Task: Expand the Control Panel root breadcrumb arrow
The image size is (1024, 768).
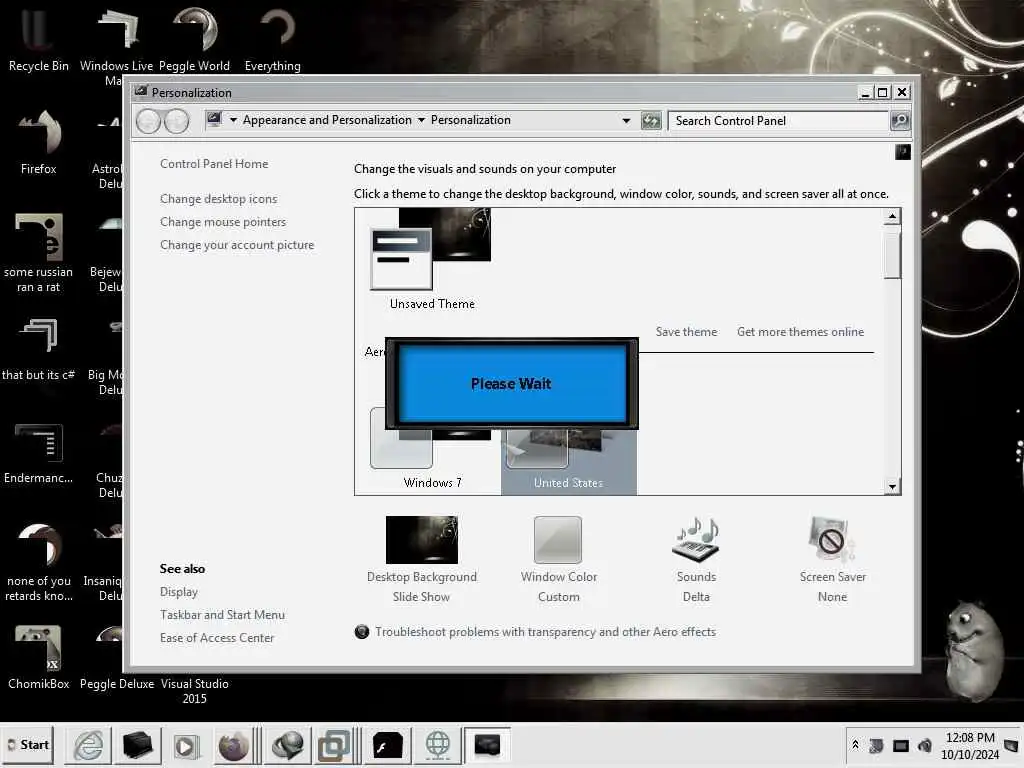Action: tap(233, 120)
